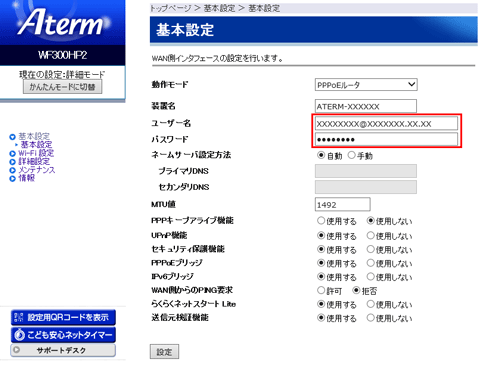Click the middle 基本設定 breadcrumb link
500x367 pixels.
point(219,8)
